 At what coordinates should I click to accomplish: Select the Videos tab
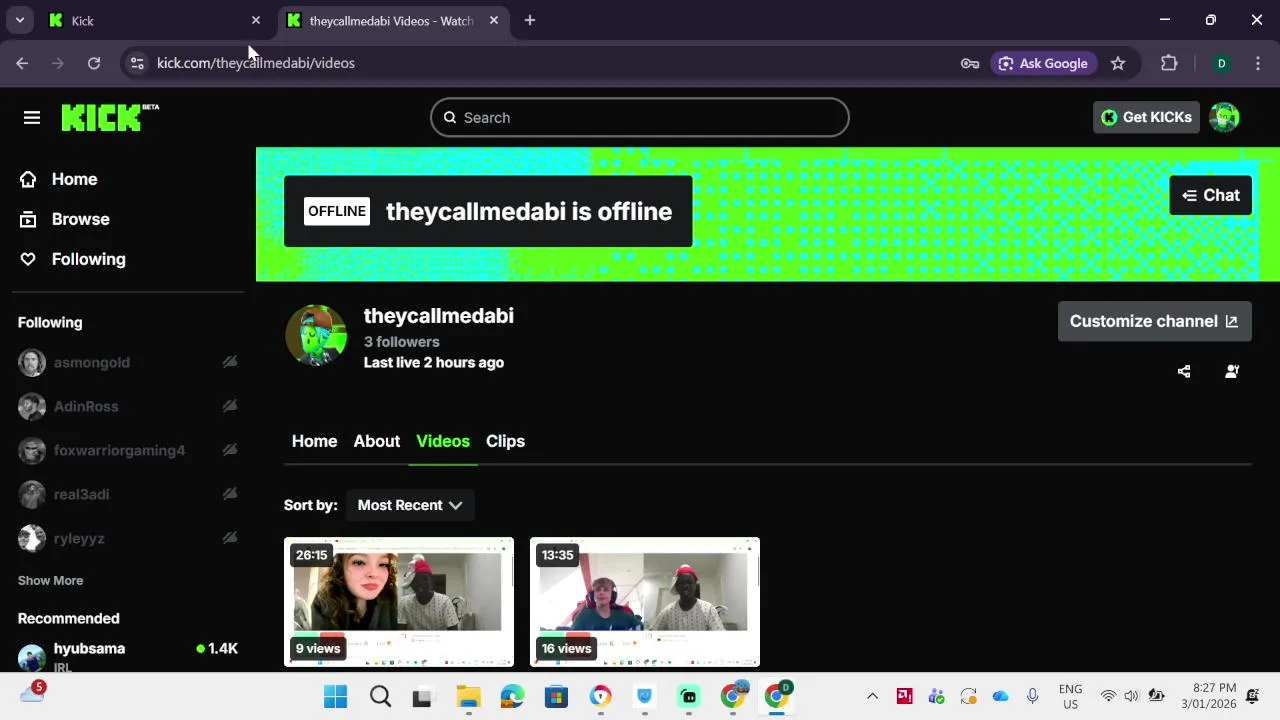coord(443,441)
